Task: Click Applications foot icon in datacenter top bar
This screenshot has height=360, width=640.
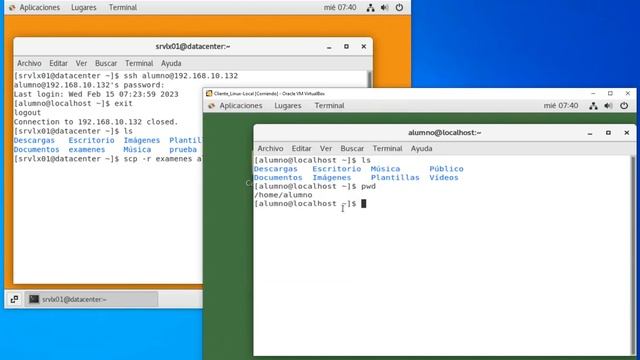Action: pos(12,7)
